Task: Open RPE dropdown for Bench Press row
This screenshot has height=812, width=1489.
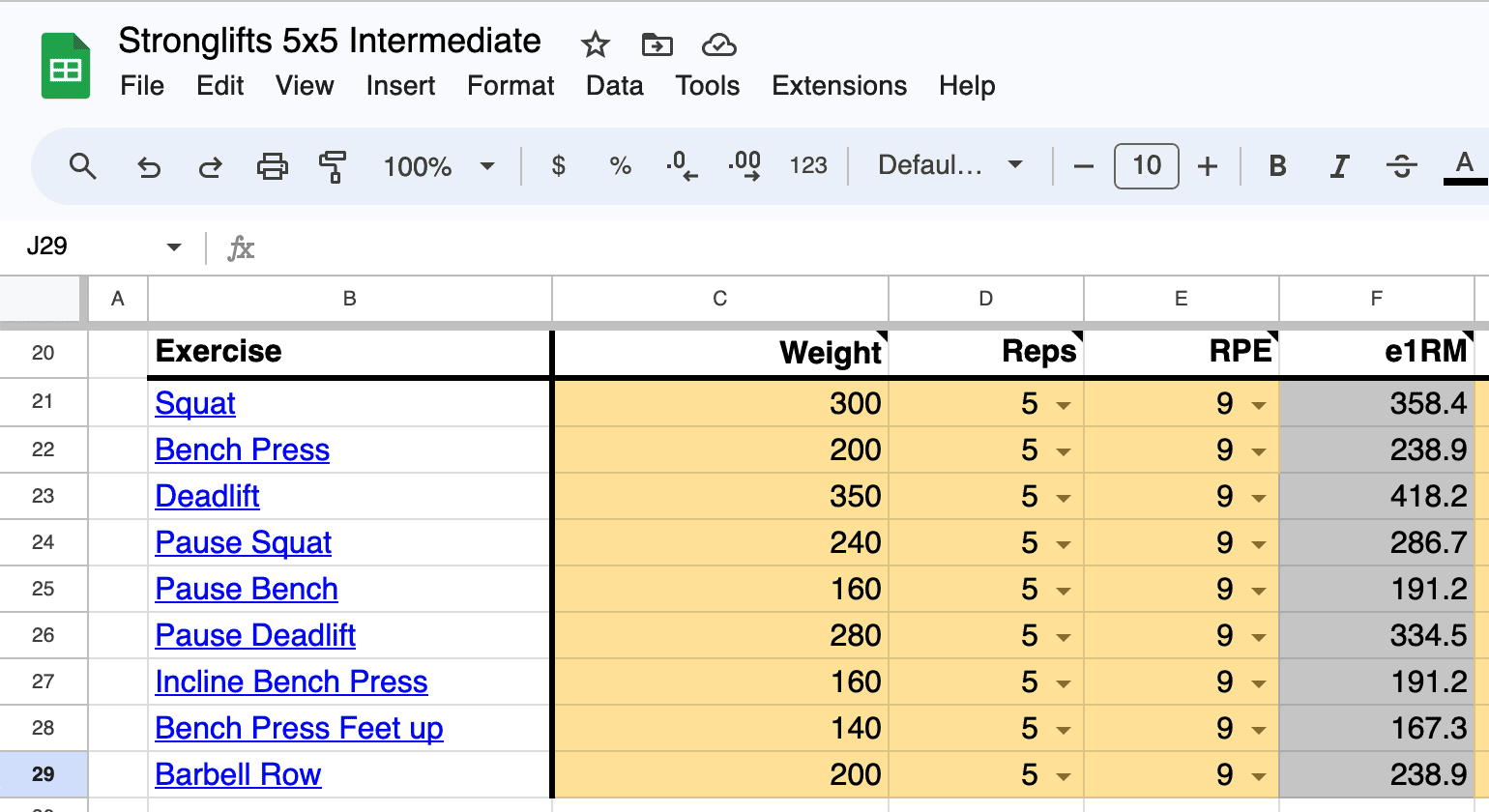Action: [1259, 451]
